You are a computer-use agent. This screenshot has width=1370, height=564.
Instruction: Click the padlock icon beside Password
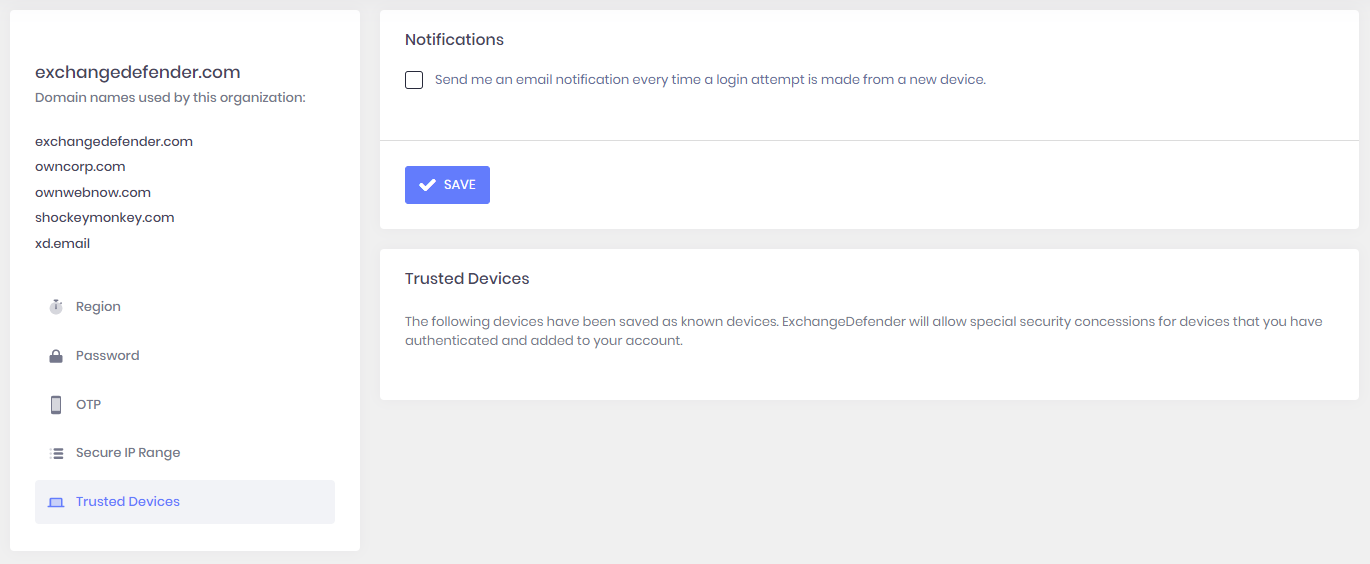[56, 356]
